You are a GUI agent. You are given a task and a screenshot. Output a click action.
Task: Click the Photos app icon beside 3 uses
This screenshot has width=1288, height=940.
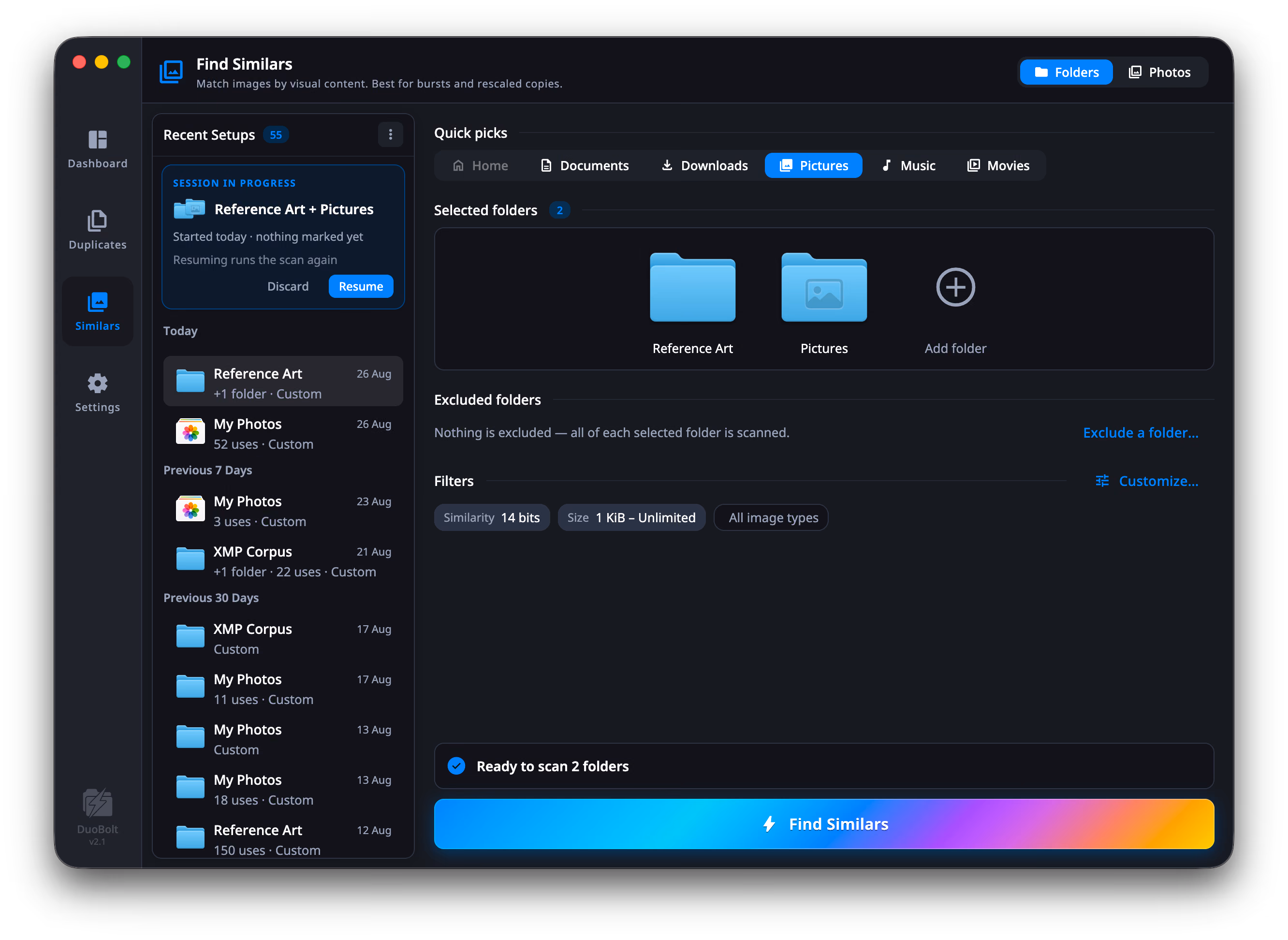[x=190, y=509]
